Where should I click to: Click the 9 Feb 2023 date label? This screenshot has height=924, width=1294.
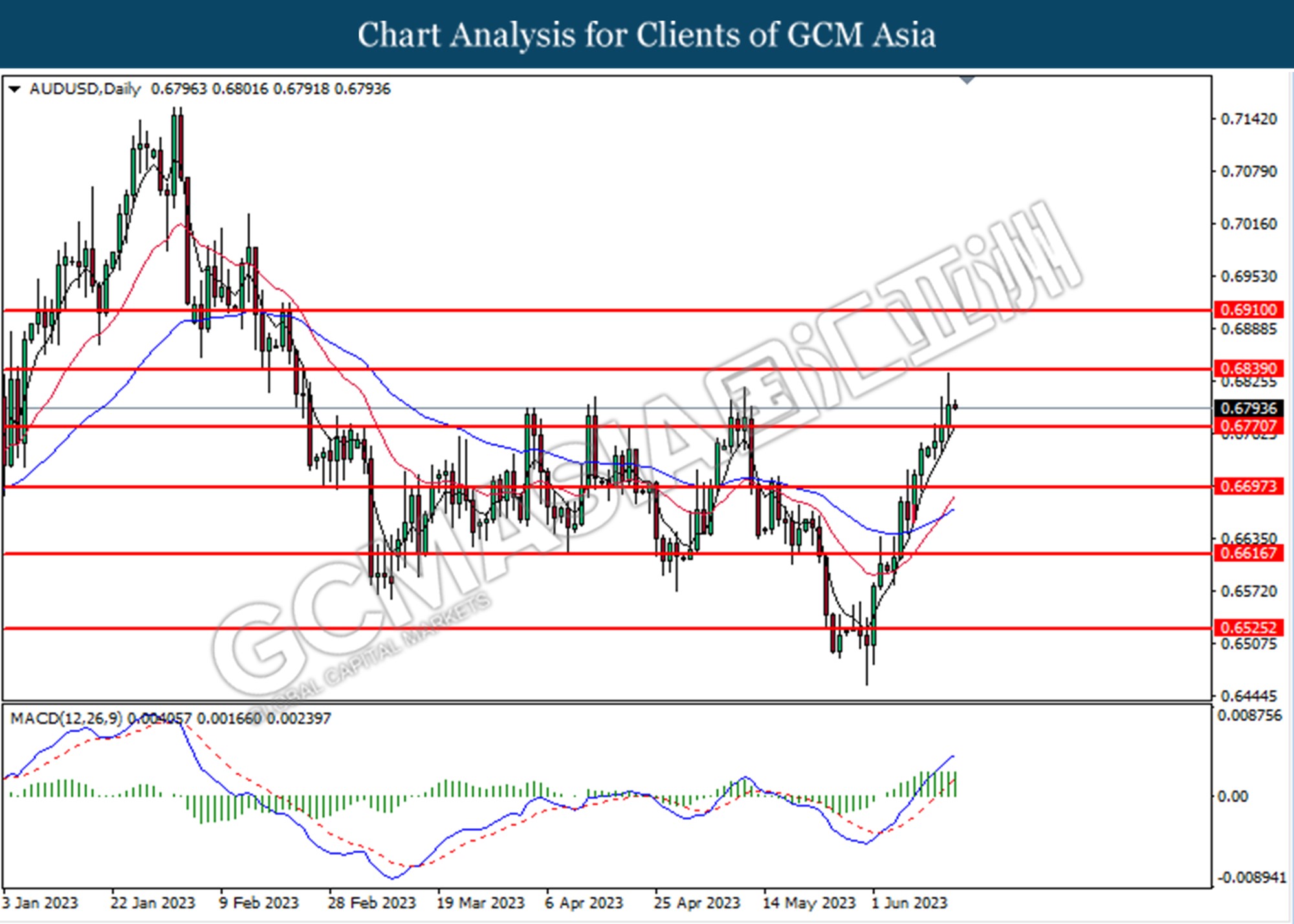[x=259, y=903]
